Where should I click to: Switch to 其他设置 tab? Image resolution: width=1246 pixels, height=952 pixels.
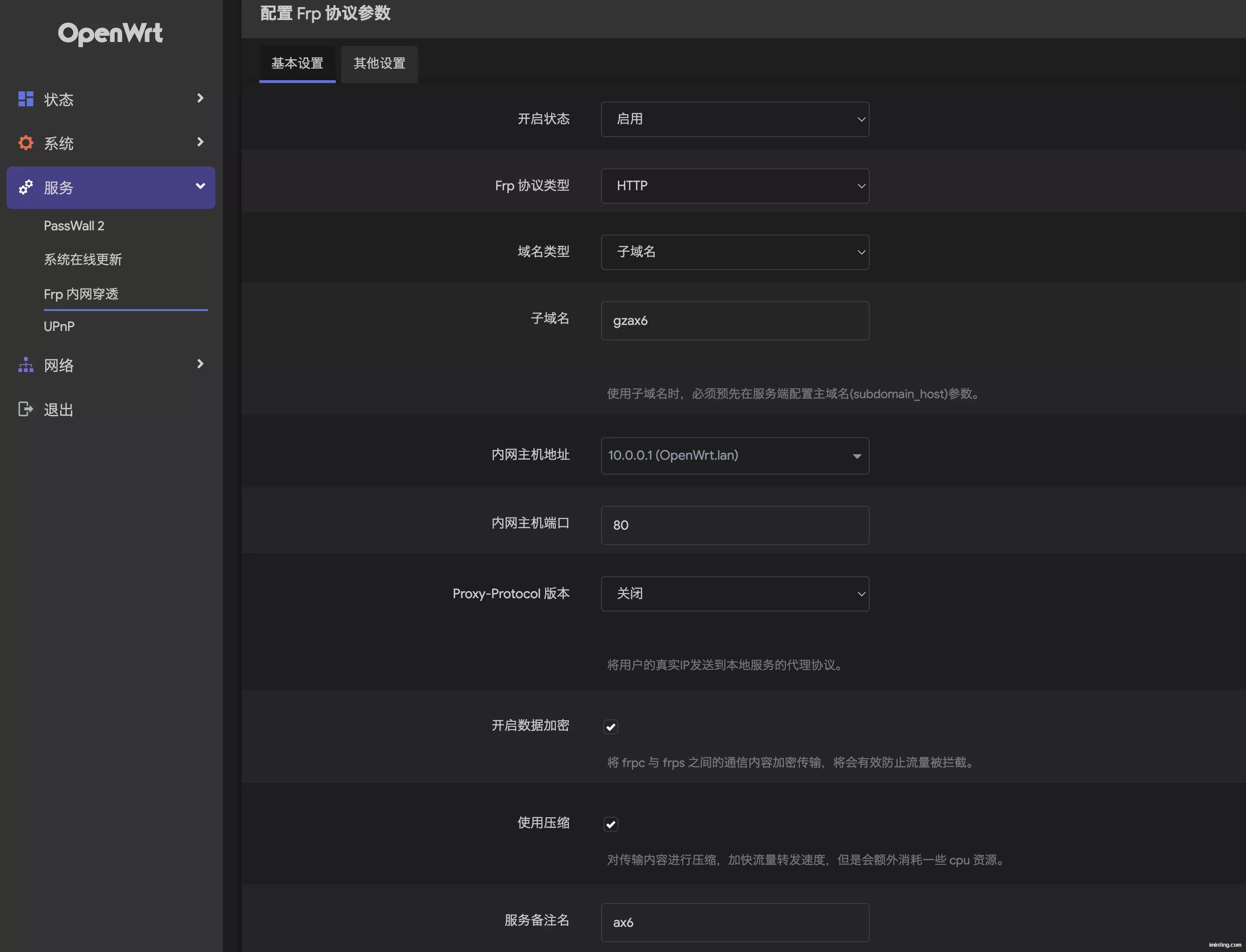380,63
